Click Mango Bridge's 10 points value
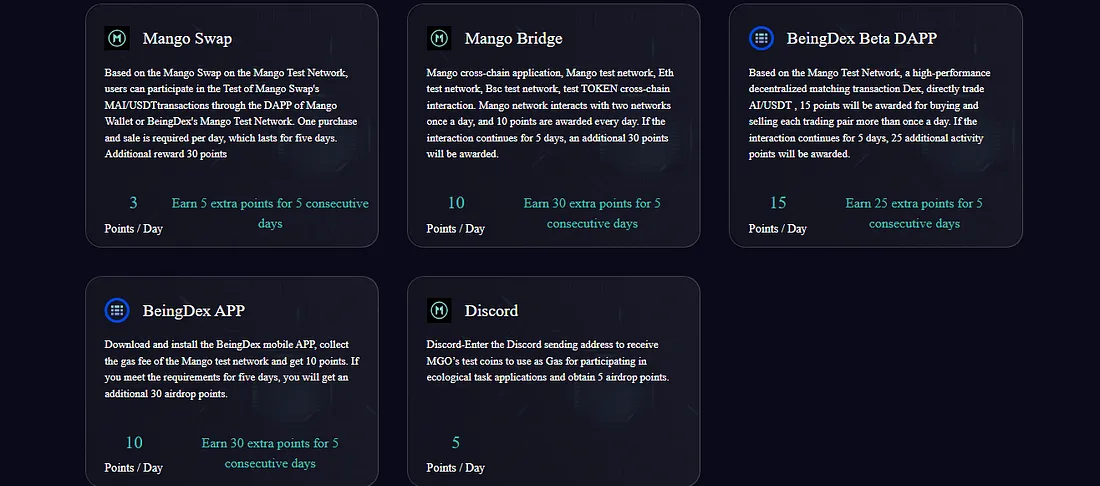Image resolution: width=1100 pixels, height=486 pixels. [x=456, y=203]
